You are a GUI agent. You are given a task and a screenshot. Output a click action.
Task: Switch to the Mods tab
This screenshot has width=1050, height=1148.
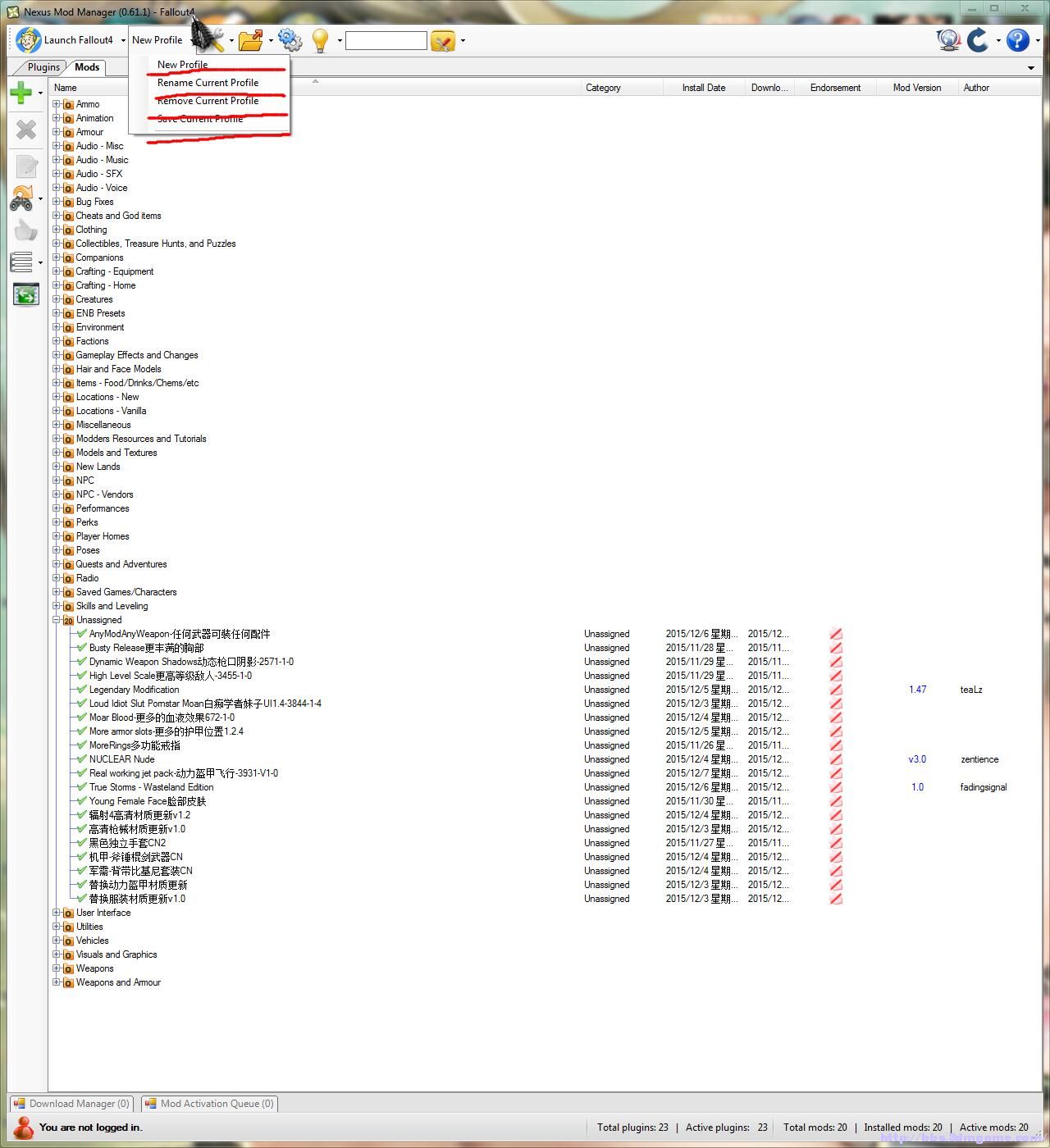point(87,67)
